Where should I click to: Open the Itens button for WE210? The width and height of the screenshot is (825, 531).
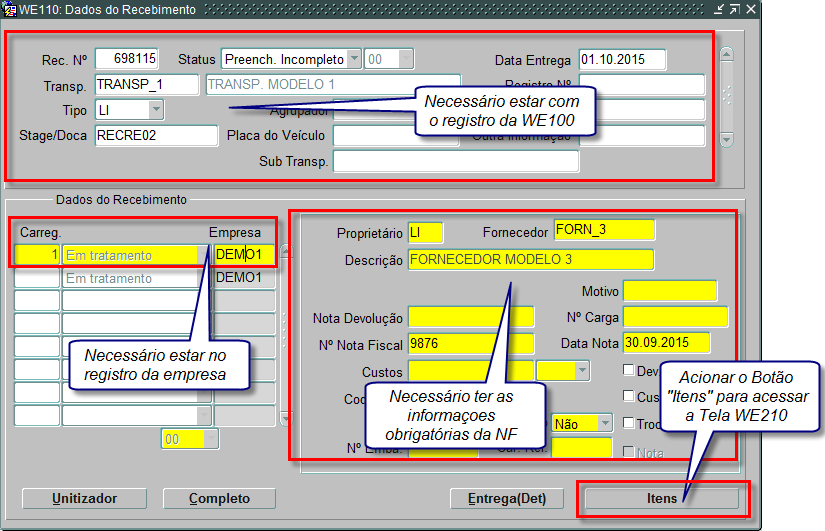point(662,498)
